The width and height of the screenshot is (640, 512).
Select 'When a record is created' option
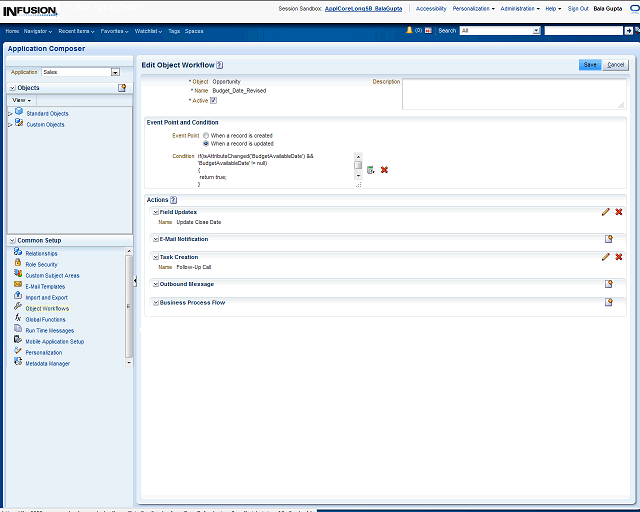pyautogui.click(x=206, y=135)
